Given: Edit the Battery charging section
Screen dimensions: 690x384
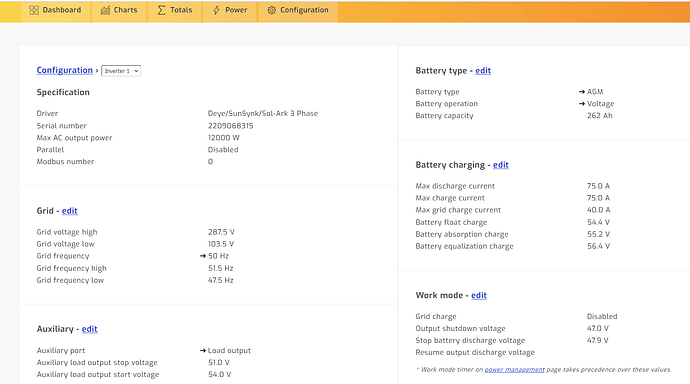Looking at the screenshot, I should [501, 165].
